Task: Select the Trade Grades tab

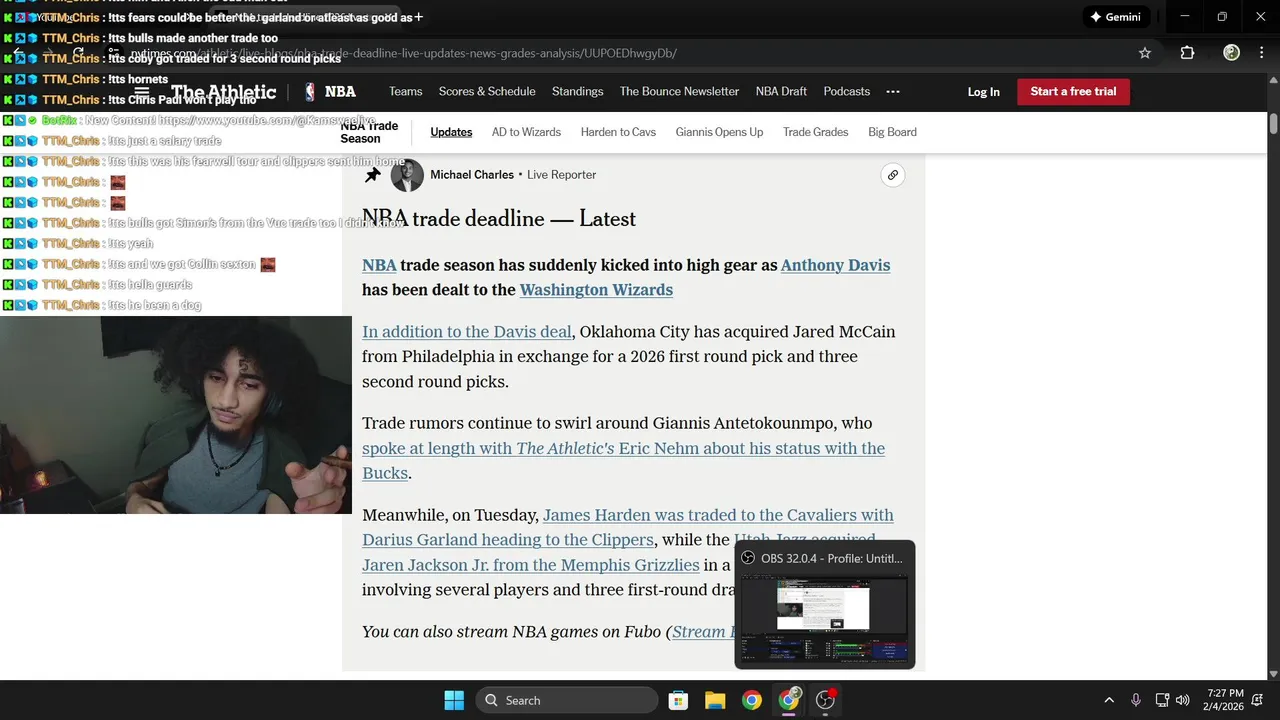Action: pos(815,132)
